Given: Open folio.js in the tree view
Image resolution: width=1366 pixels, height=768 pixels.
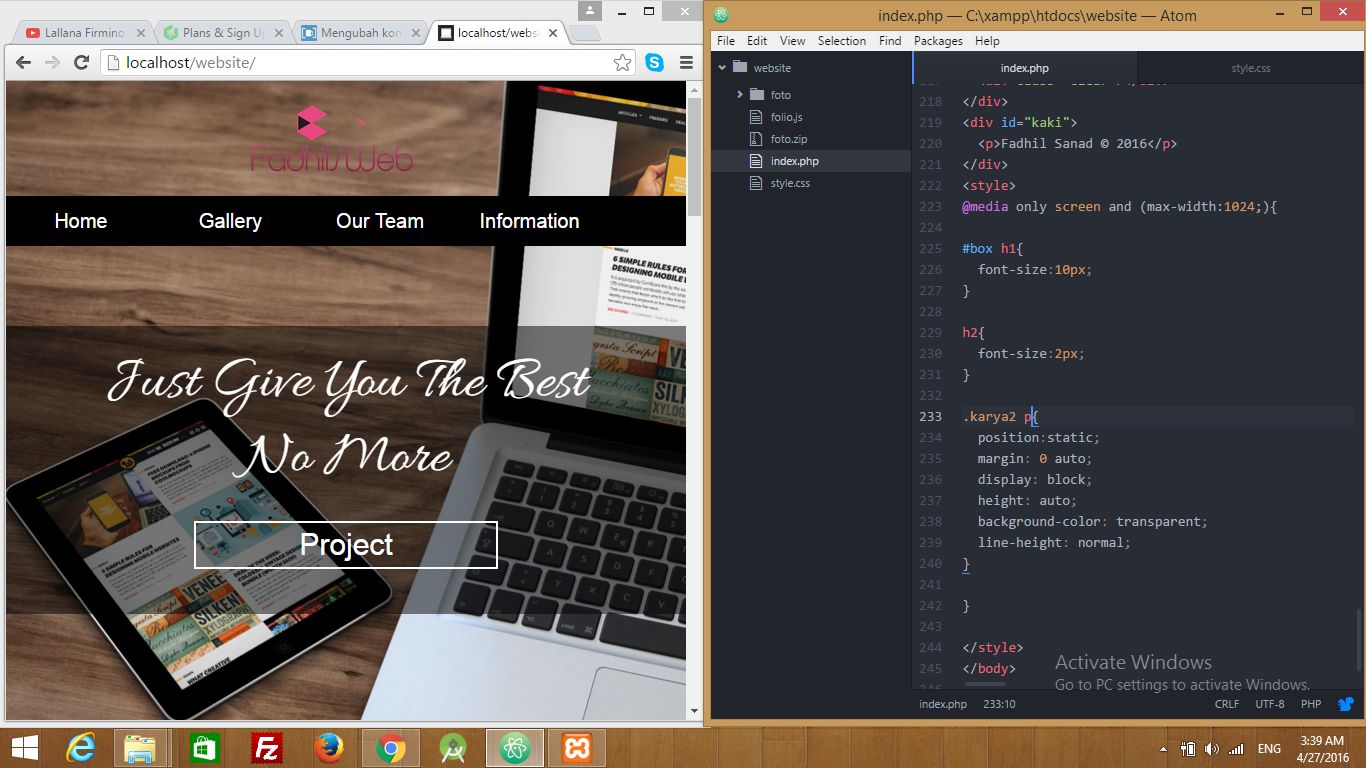Looking at the screenshot, I should [x=787, y=117].
